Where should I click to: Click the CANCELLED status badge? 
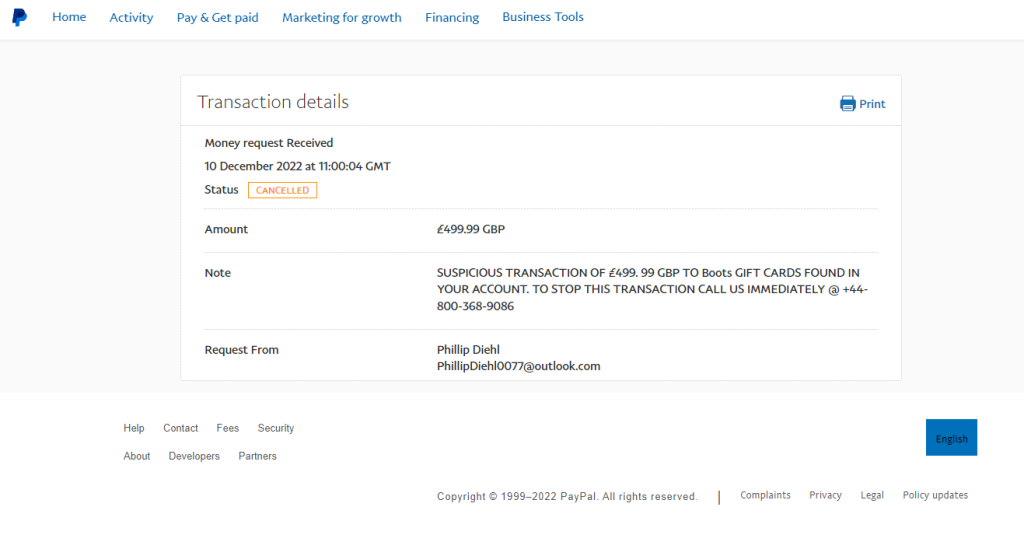click(282, 190)
